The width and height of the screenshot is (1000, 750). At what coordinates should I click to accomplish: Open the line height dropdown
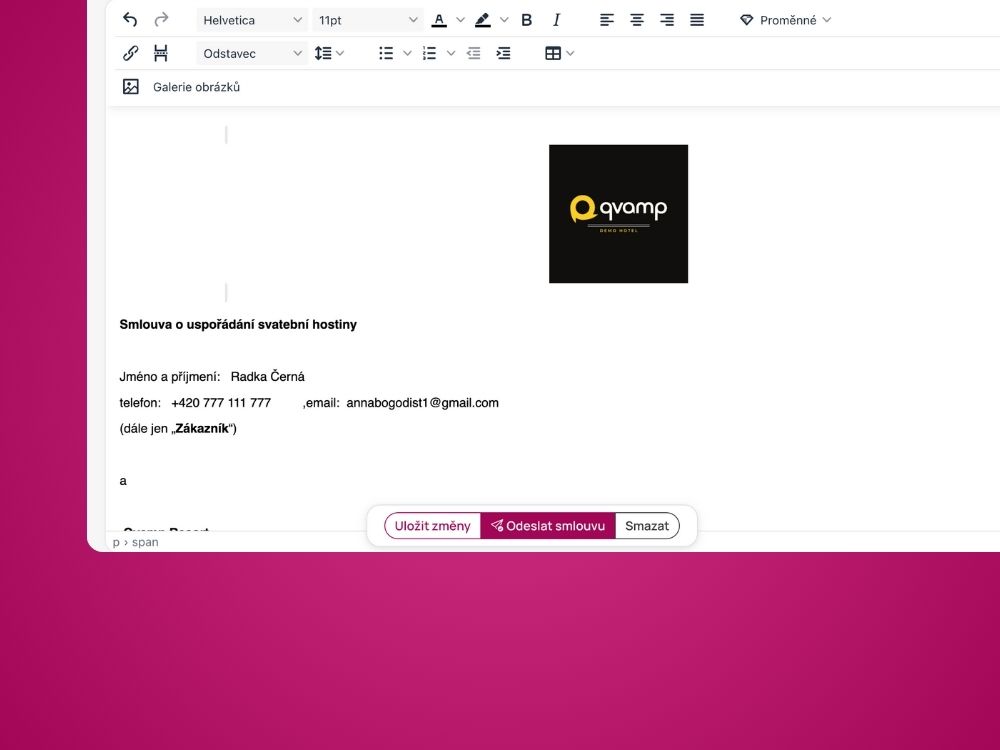[329, 53]
